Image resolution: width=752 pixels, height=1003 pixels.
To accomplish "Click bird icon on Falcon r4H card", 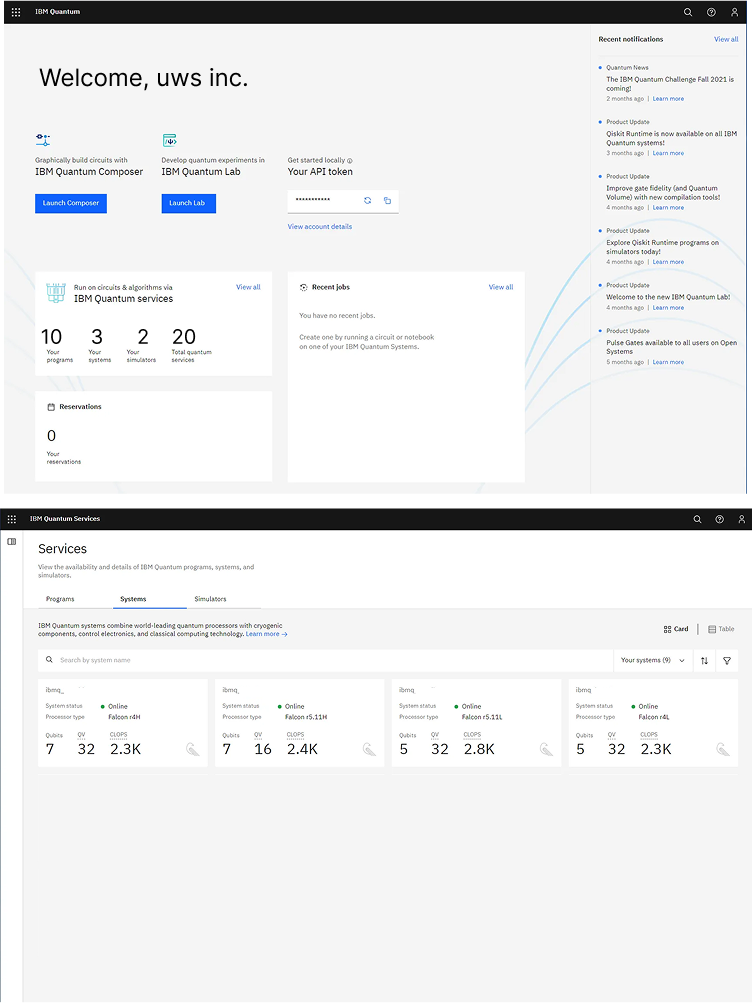I will pos(192,749).
